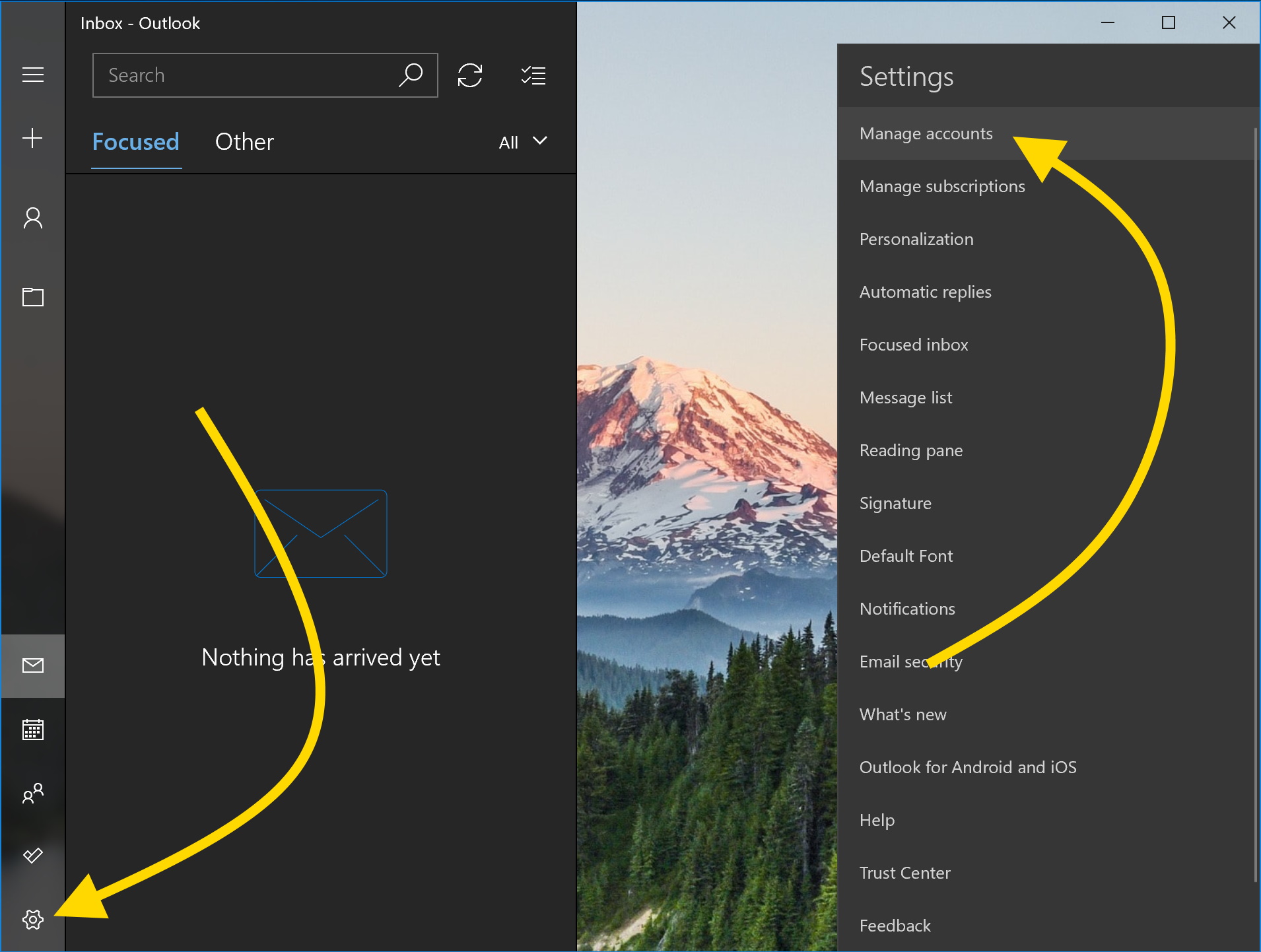This screenshot has width=1261, height=952.
Task: Open the Signature settings
Action: coord(895,502)
